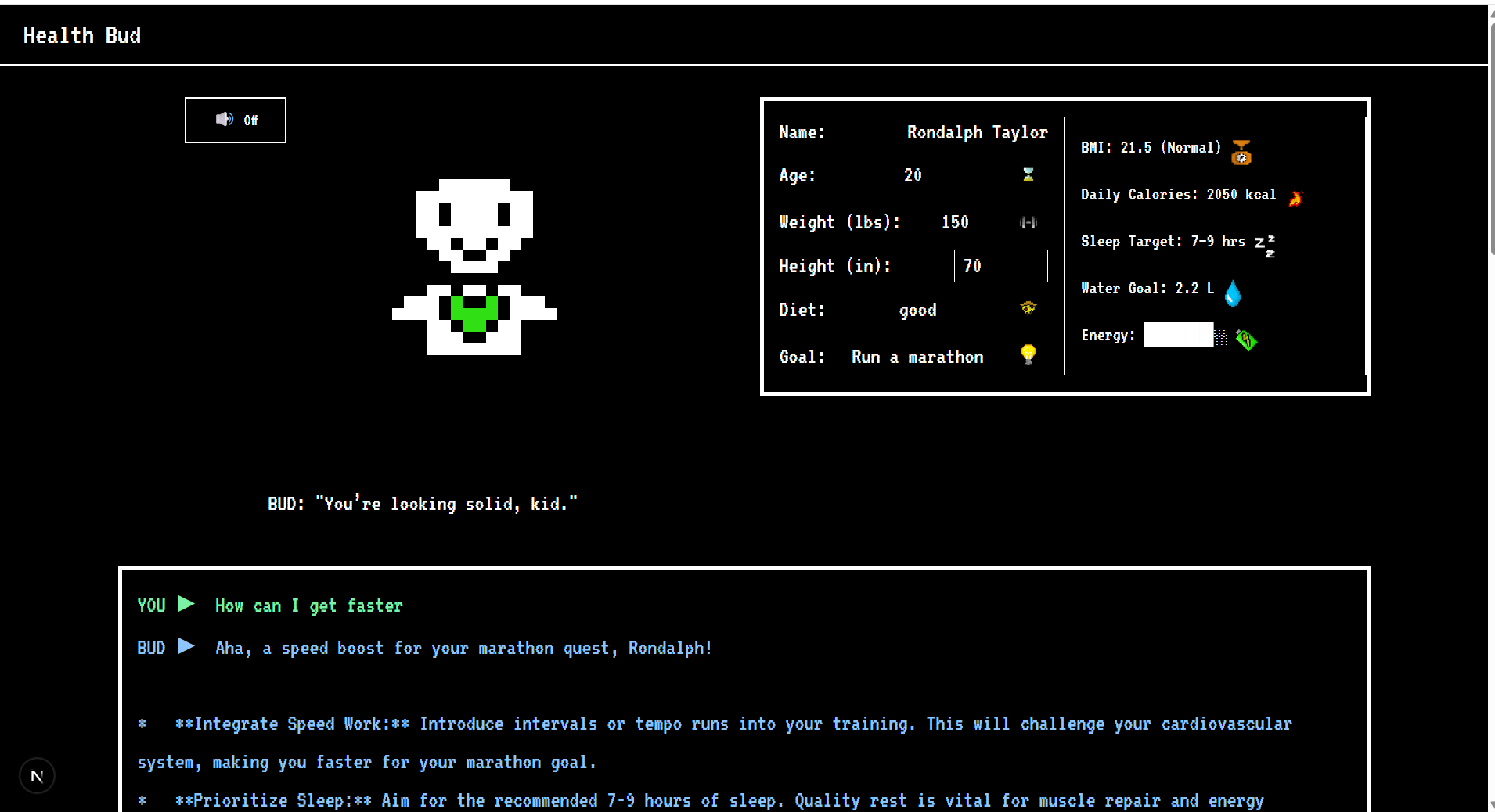Screen dimensions: 1495x812
Task: Click the dumbbell icon beside Weight
Action: (x=1028, y=222)
